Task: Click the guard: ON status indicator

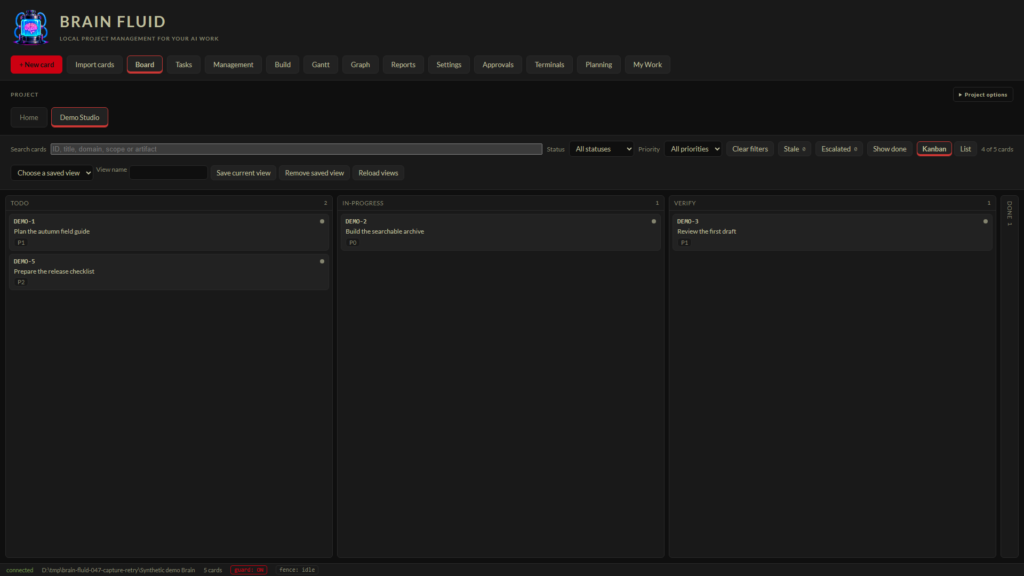Action: tap(249, 570)
